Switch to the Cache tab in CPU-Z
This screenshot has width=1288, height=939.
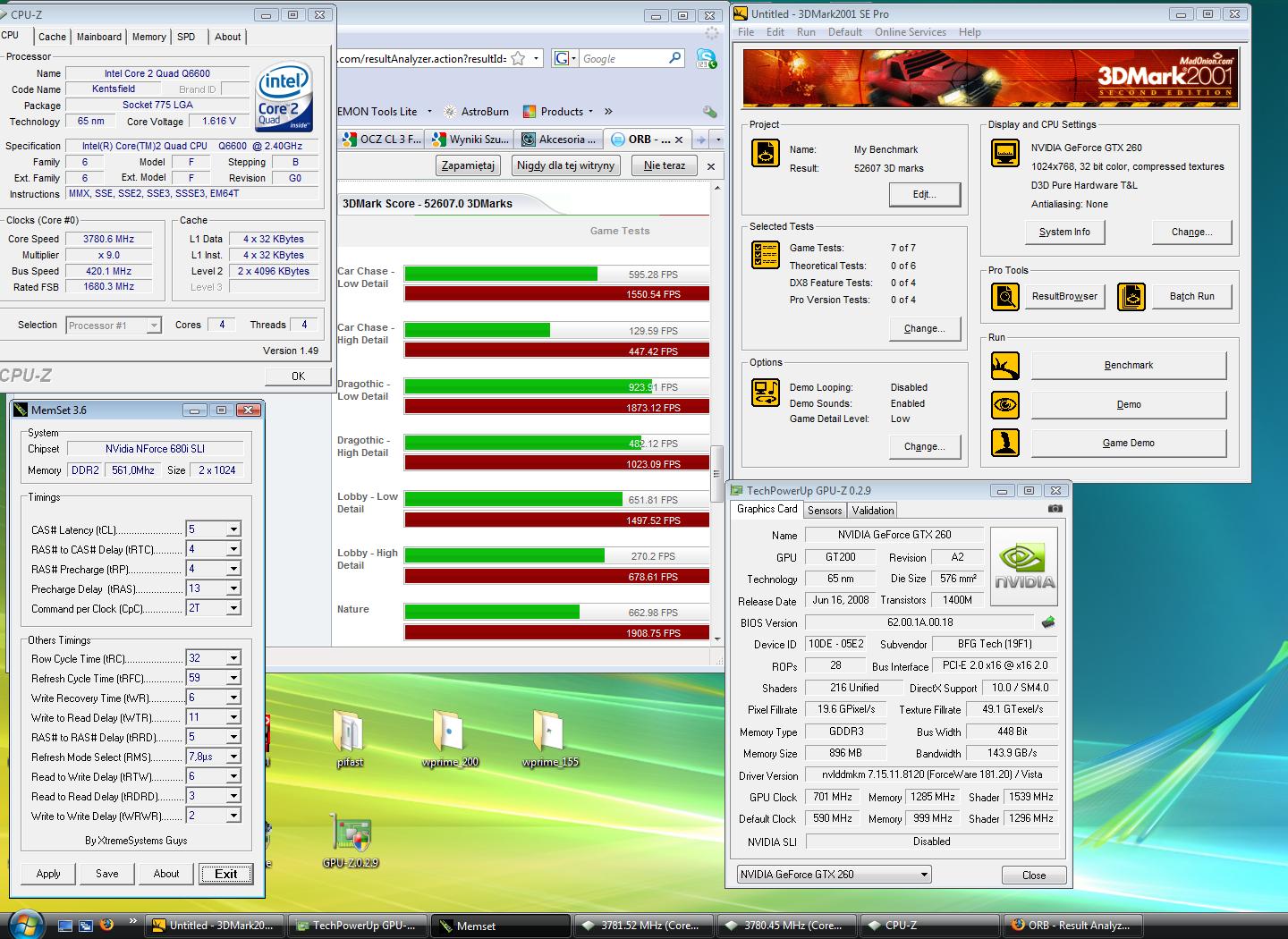[52, 37]
